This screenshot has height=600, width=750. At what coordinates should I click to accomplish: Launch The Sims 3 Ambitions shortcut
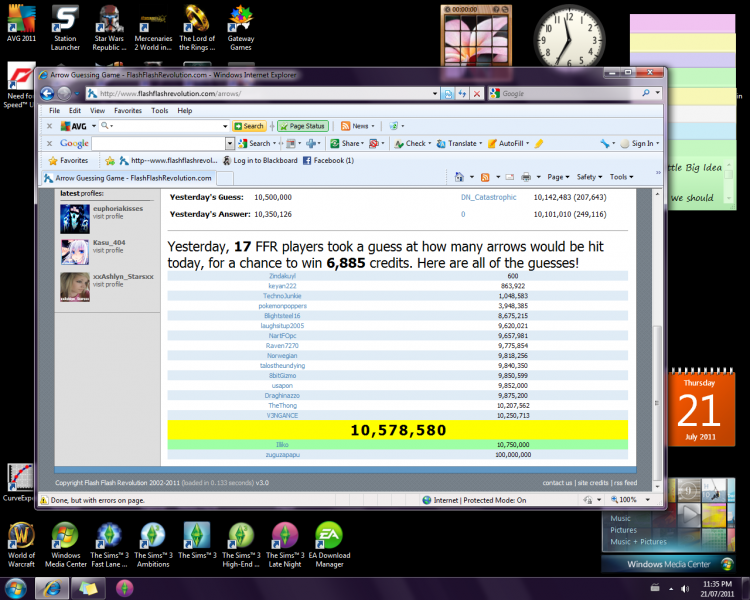[x=153, y=544]
